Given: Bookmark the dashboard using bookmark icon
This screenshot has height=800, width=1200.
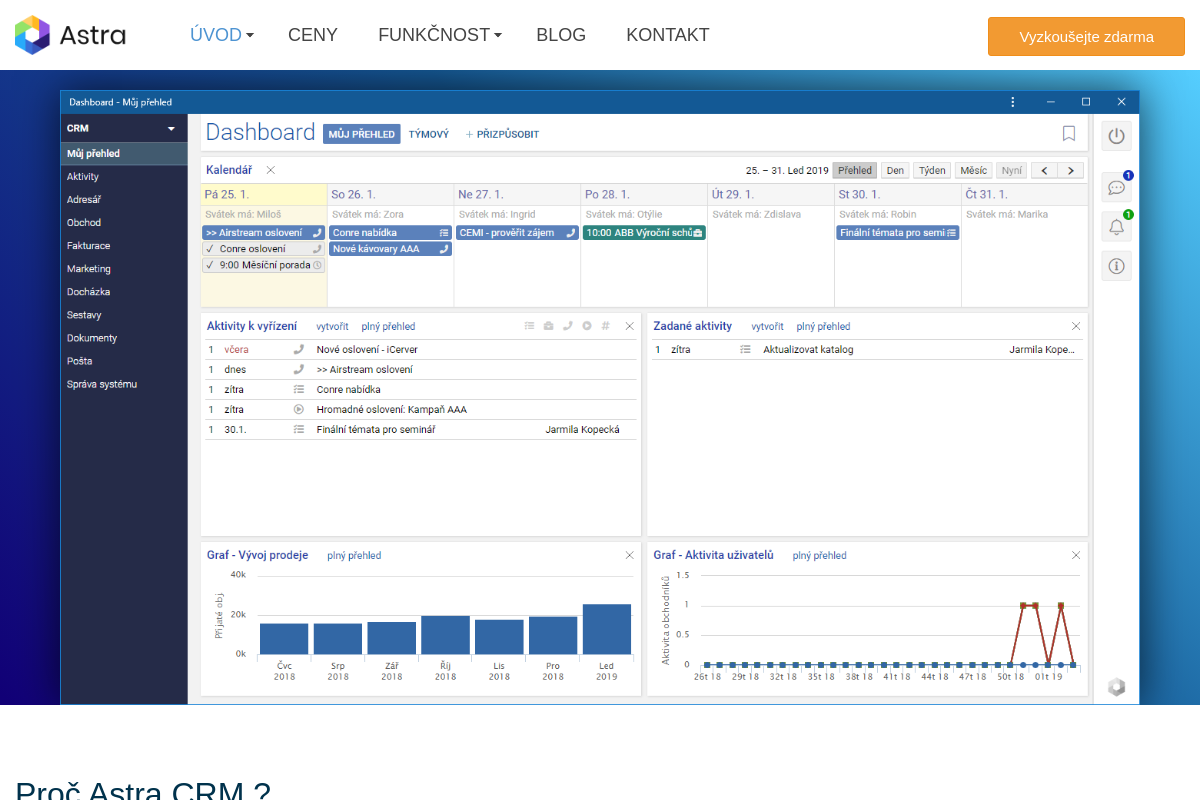Looking at the screenshot, I should tap(1068, 133).
